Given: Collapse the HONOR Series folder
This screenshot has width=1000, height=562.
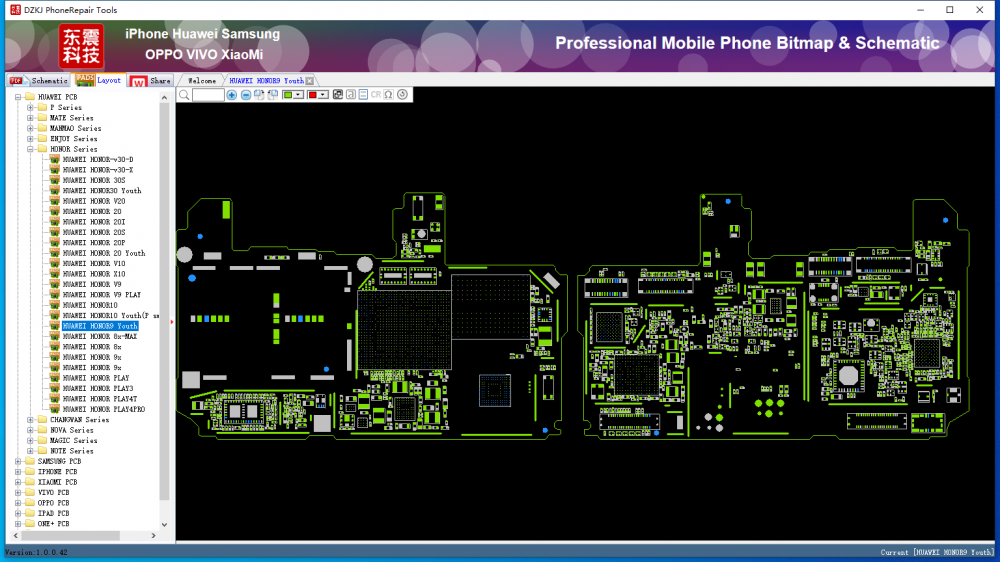Looking at the screenshot, I should pos(30,149).
